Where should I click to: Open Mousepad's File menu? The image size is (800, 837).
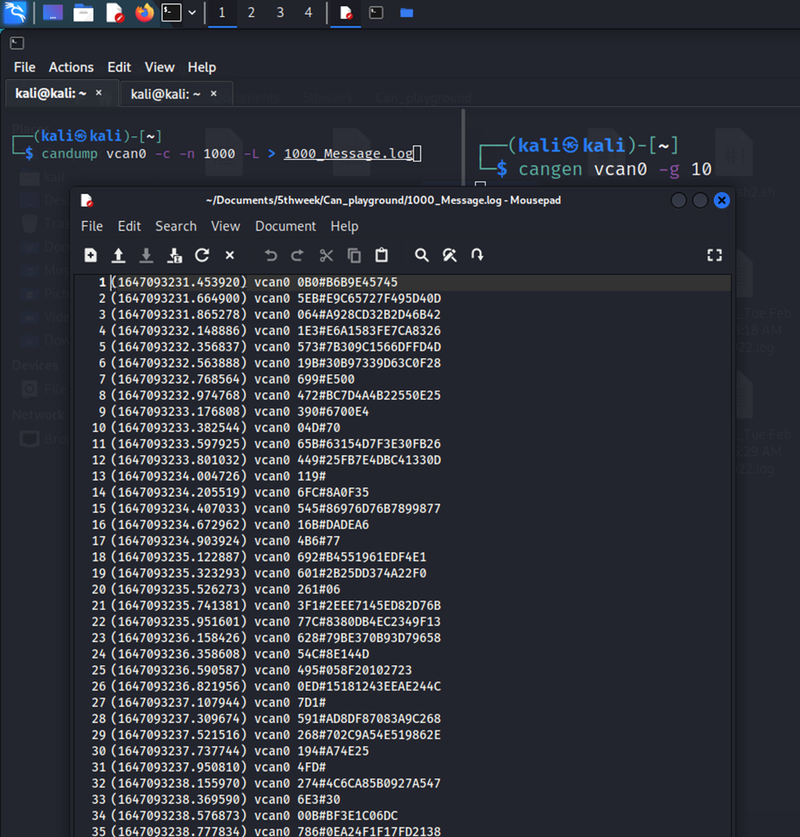point(92,226)
